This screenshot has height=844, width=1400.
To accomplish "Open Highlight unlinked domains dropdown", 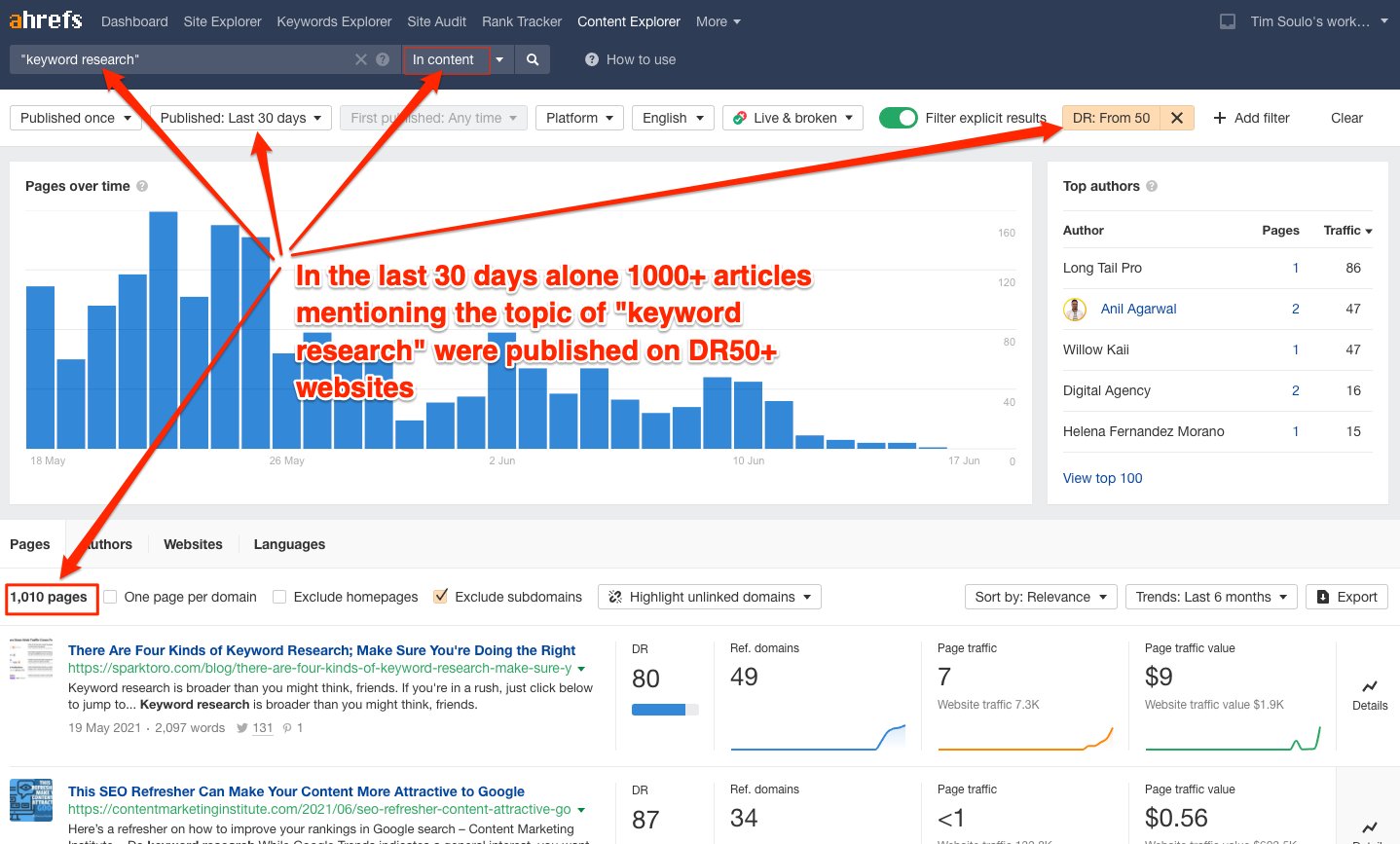I will click(710, 597).
